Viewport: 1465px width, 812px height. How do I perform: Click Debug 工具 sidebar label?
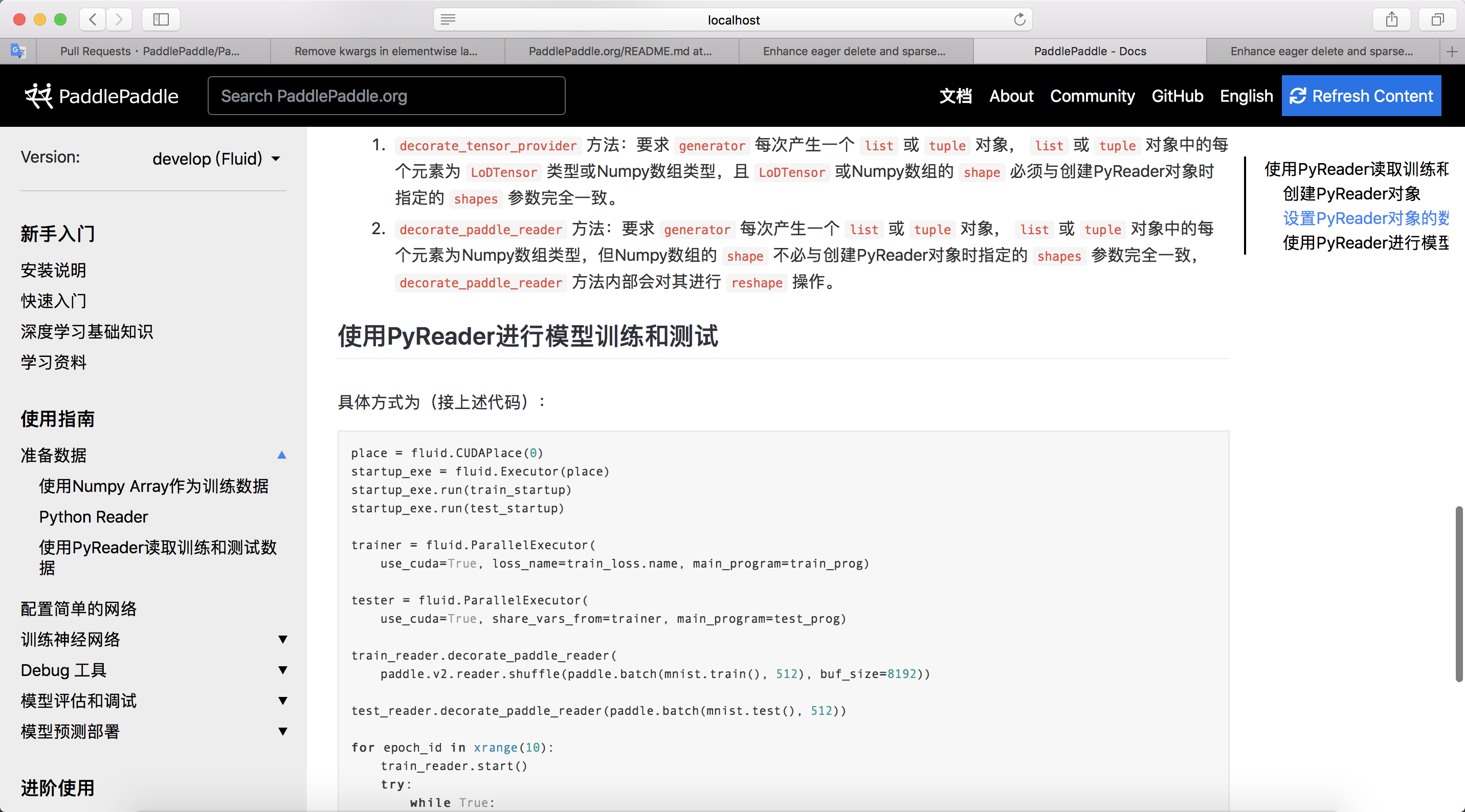(x=63, y=670)
